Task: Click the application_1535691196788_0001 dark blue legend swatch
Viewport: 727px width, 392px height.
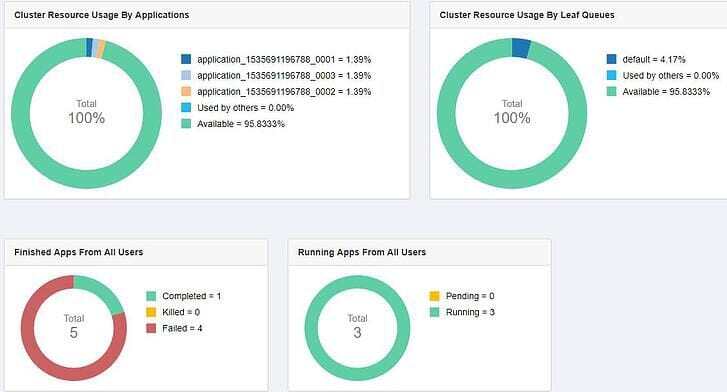Action: tap(186, 59)
